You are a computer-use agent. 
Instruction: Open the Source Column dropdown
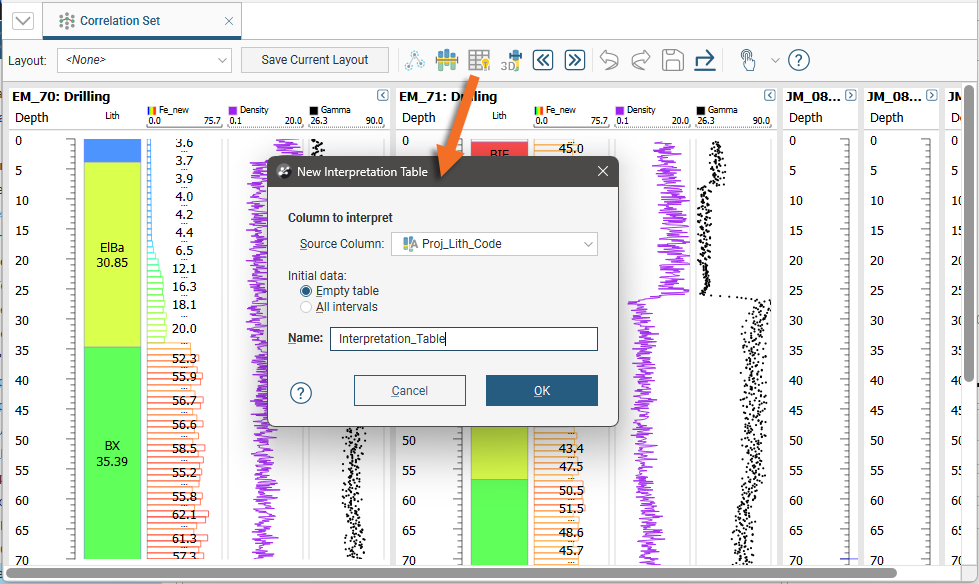495,244
